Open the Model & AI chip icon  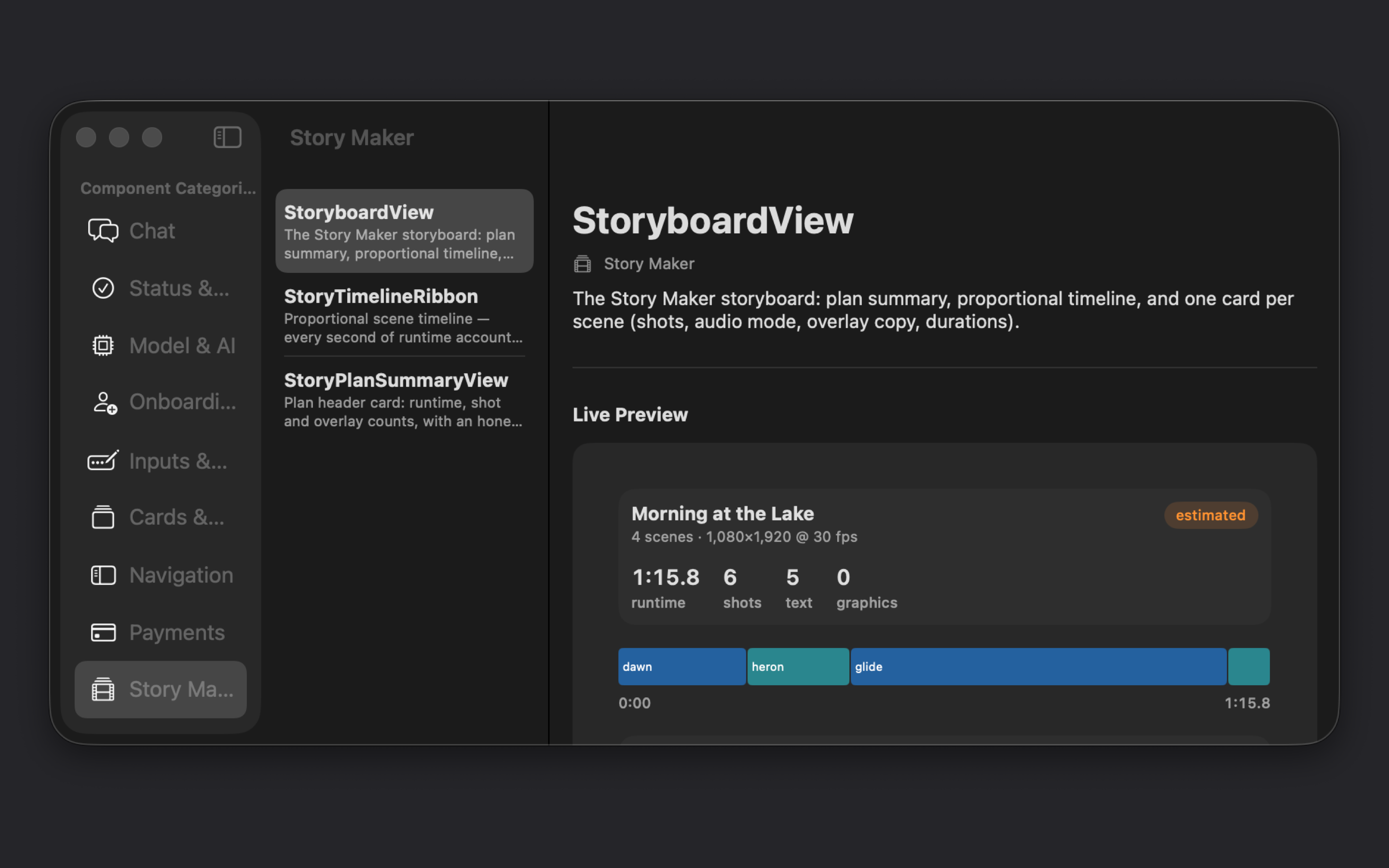[x=103, y=346]
